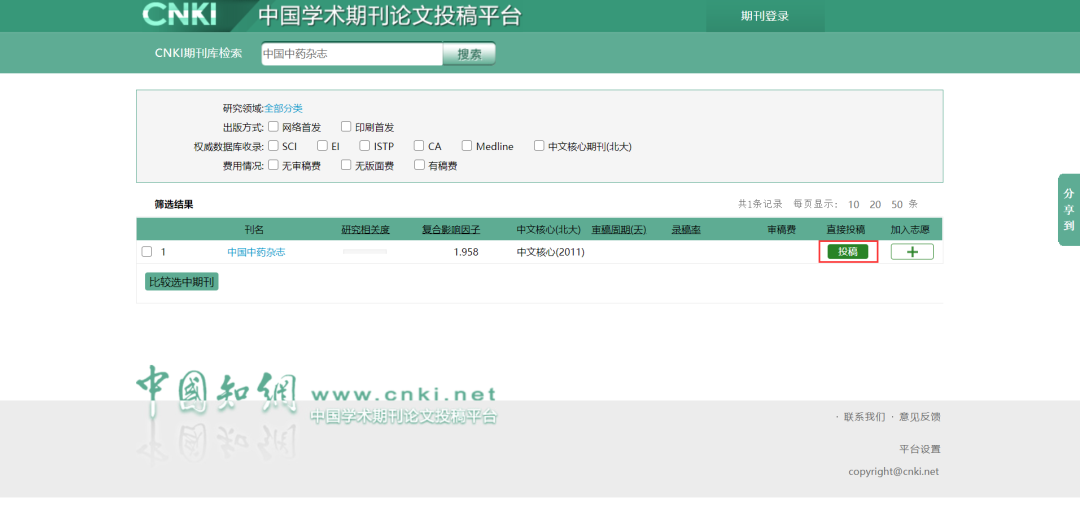The height and width of the screenshot is (511, 1080).
Task: Tick the SCI database checkbox
Action: (273, 146)
